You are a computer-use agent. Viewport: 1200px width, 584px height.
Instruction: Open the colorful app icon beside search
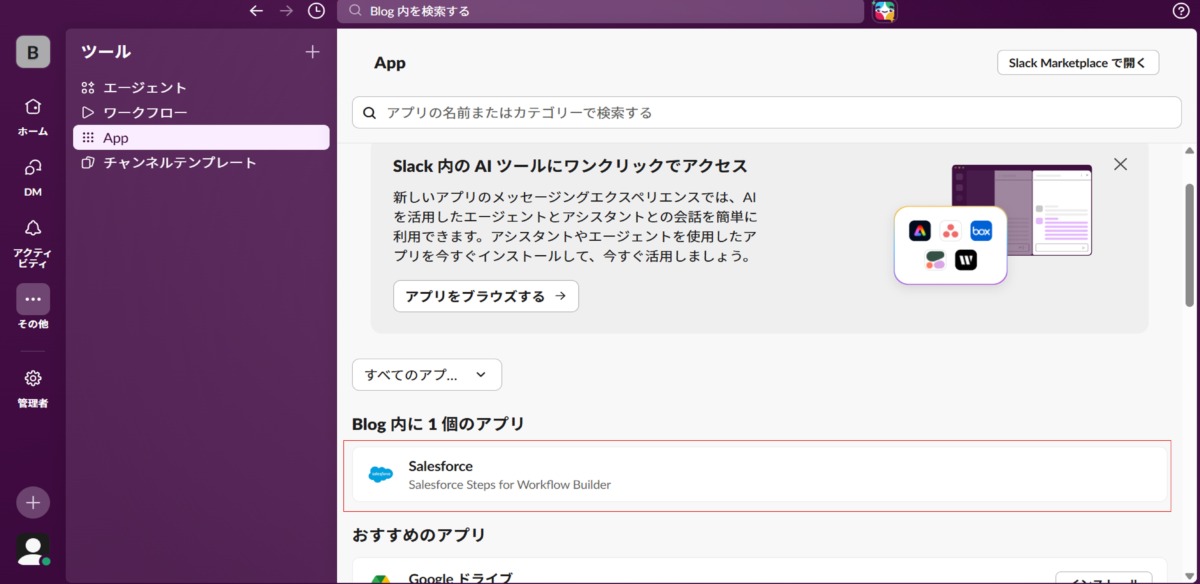[x=884, y=11]
